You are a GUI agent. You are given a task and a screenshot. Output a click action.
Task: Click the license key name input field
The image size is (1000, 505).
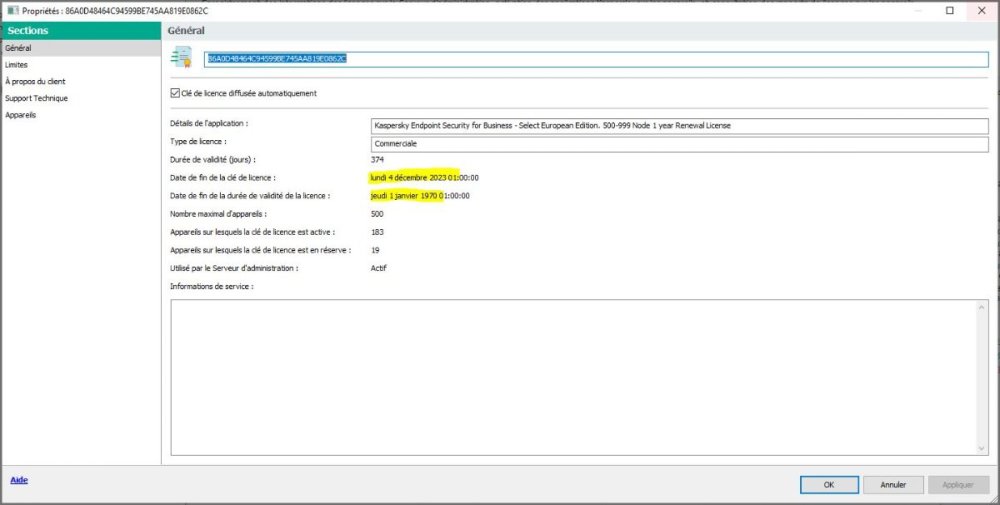[x=596, y=59]
